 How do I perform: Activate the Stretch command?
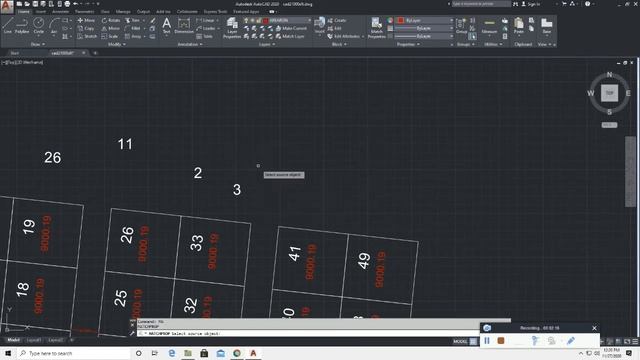tap(87, 36)
